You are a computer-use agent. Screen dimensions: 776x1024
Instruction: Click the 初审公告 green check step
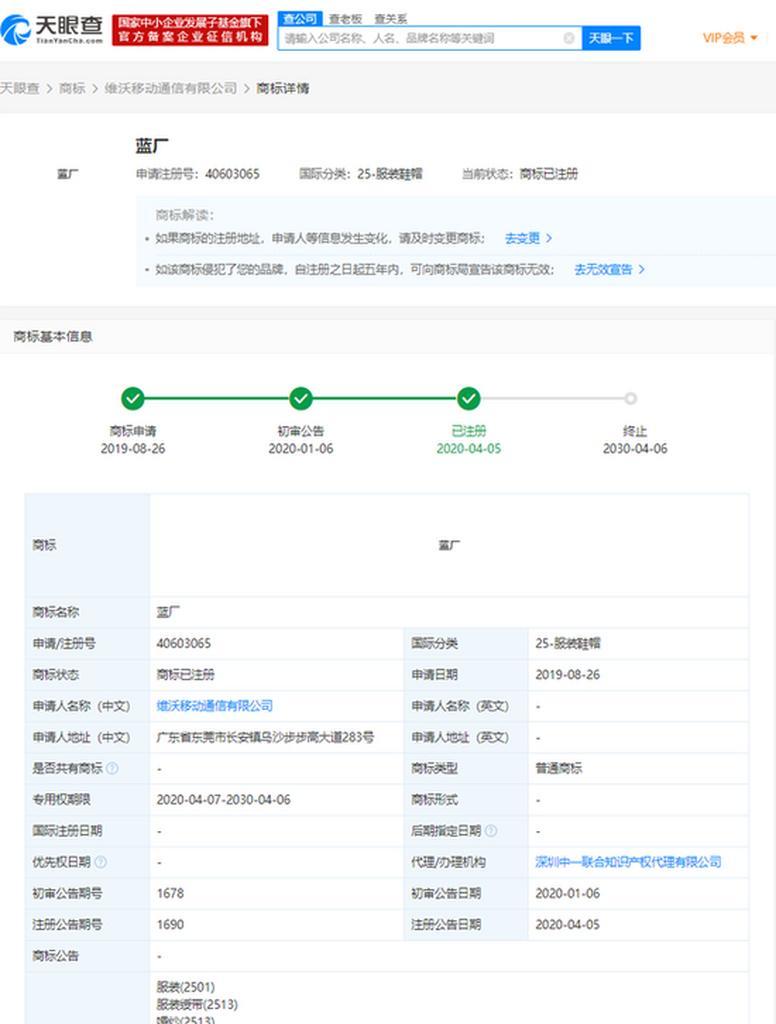point(300,398)
